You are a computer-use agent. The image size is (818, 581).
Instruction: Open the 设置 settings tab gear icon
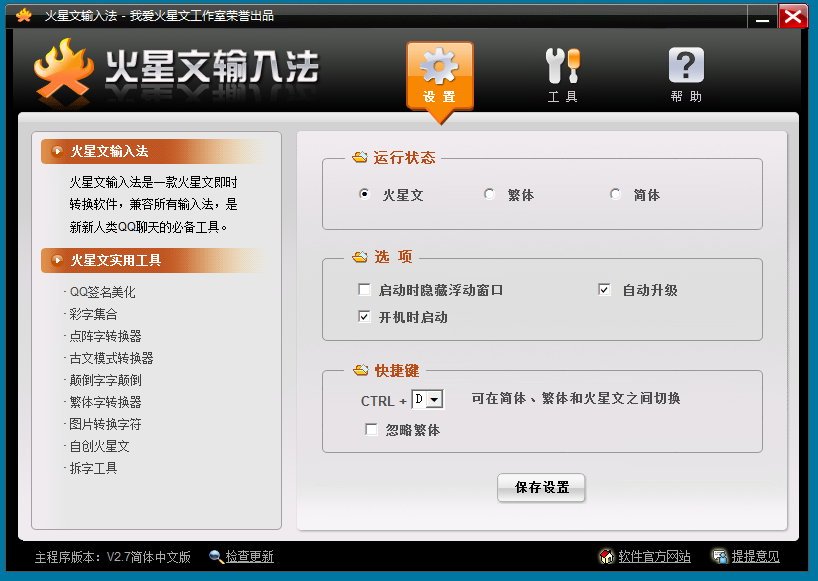[x=439, y=66]
